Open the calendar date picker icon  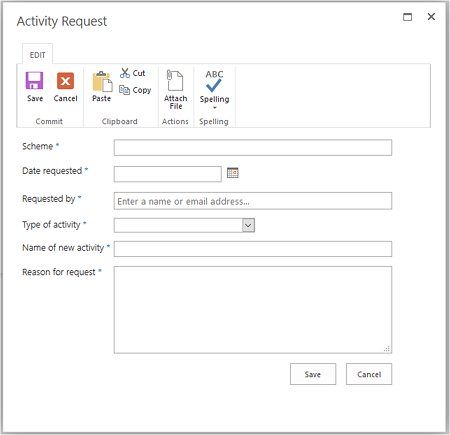pyautogui.click(x=233, y=173)
